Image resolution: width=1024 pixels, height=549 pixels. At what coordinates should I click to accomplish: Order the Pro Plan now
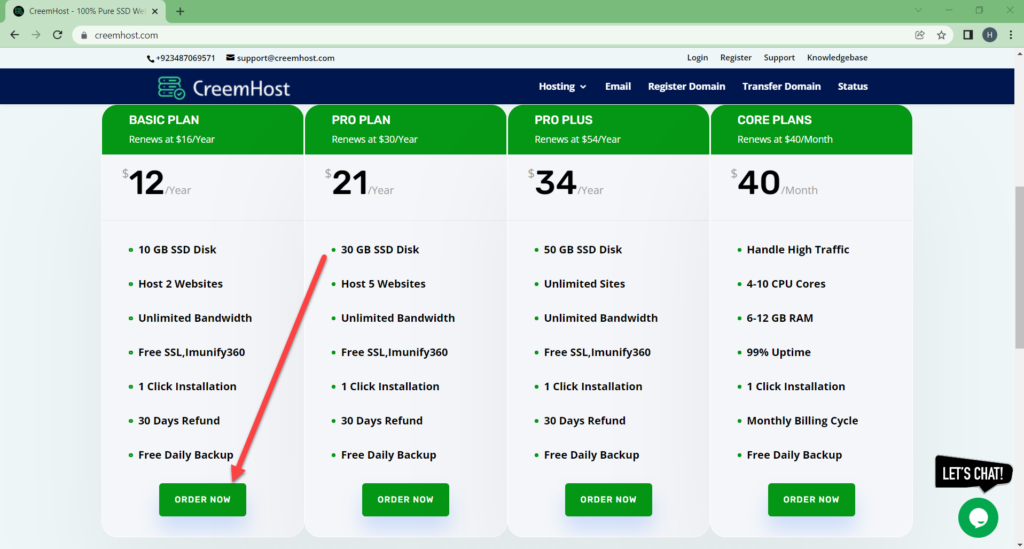pyautogui.click(x=406, y=499)
